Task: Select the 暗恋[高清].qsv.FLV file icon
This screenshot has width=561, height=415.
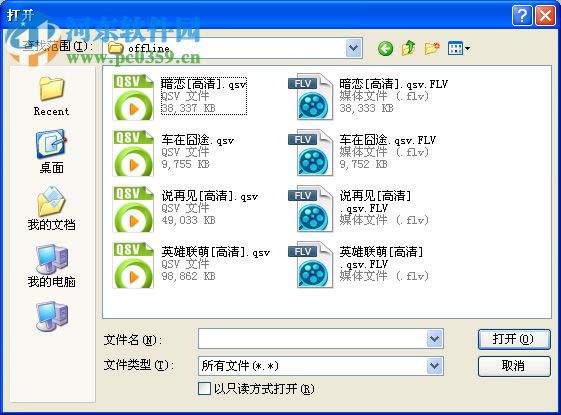Action: point(311,97)
